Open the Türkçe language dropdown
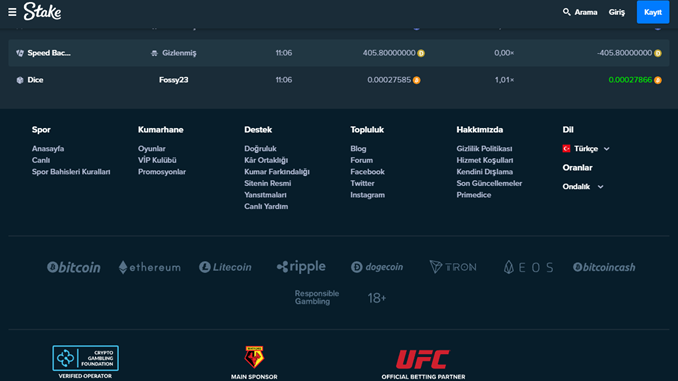 click(x=586, y=149)
